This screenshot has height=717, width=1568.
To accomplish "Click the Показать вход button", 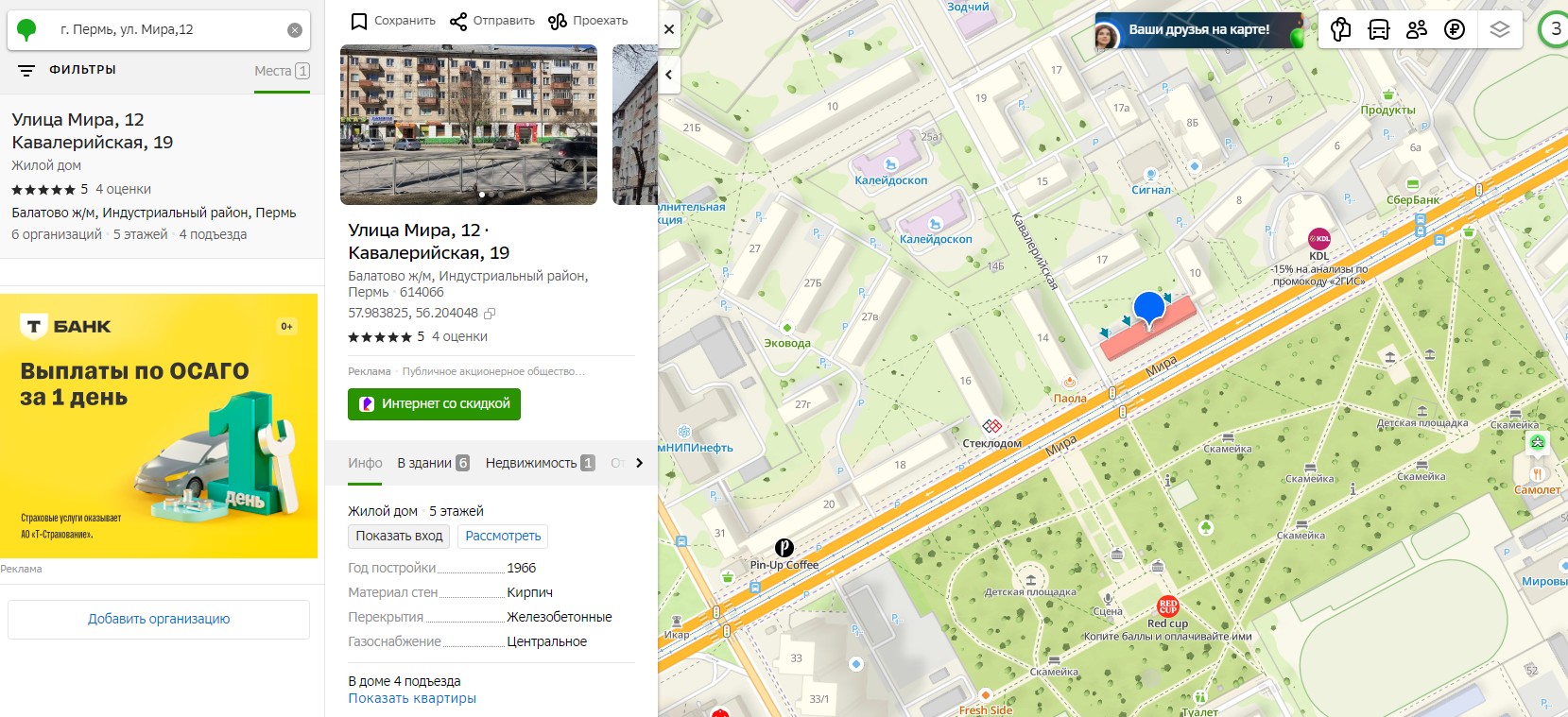I will click(x=399, y=536).
